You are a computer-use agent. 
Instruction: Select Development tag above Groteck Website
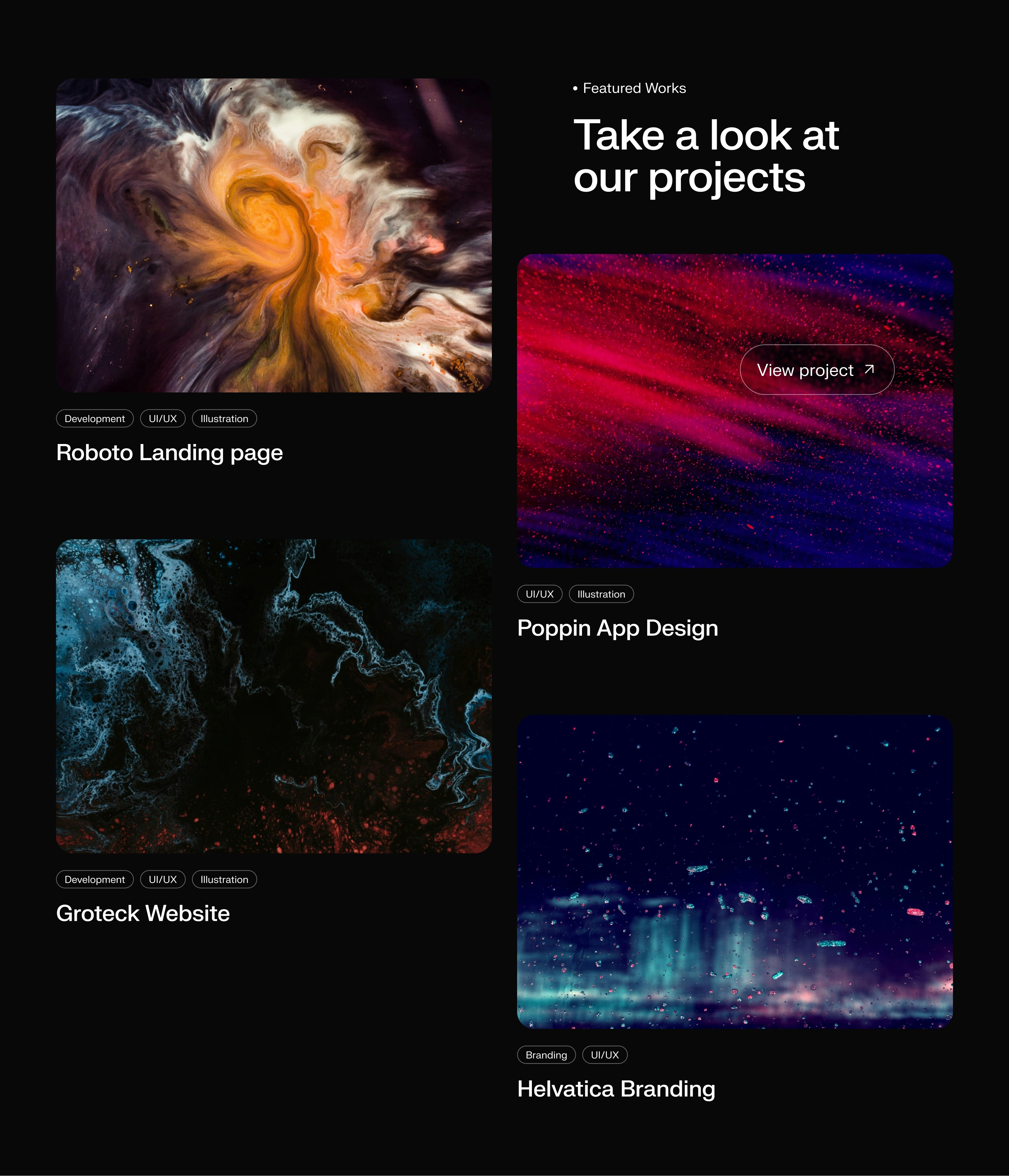pyautogui.click(x=95, y=879)
